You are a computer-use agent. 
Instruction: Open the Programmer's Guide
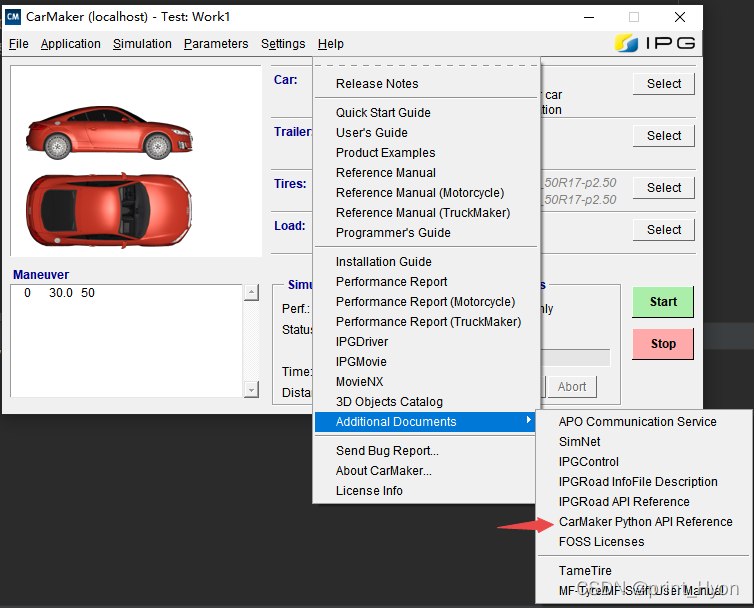tap(426, 233)
